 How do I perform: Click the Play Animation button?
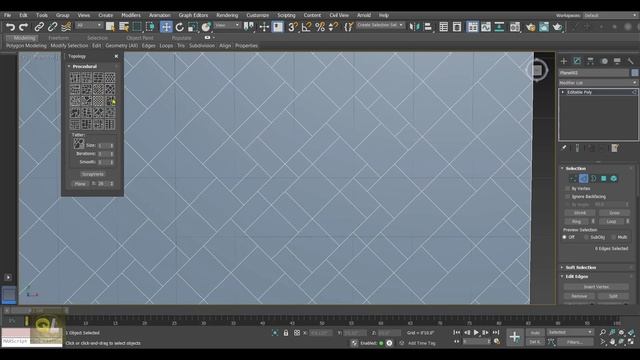coord(476,333)
